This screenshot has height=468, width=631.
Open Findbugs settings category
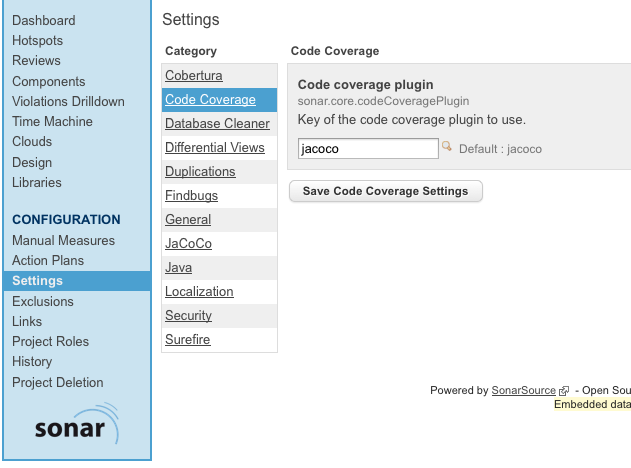tap(191, 196)
